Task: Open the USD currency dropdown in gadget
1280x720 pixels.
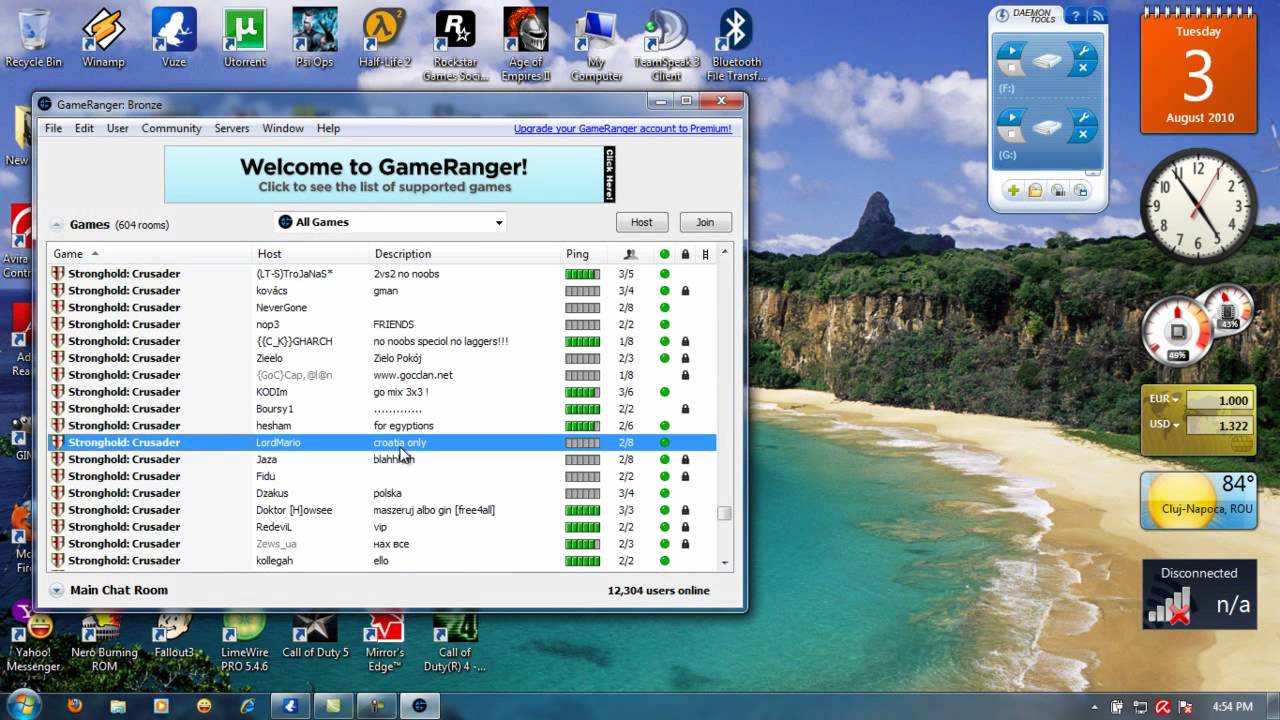Action: pyautogui.click(x=1164, y=424)
